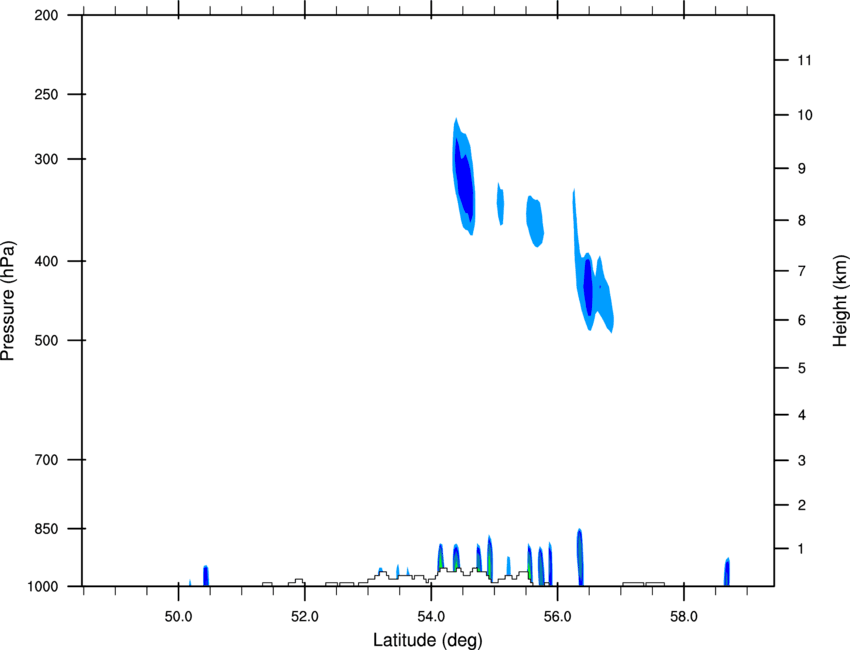
Task: Click the 9 km height label
Action: pos(801,169)
